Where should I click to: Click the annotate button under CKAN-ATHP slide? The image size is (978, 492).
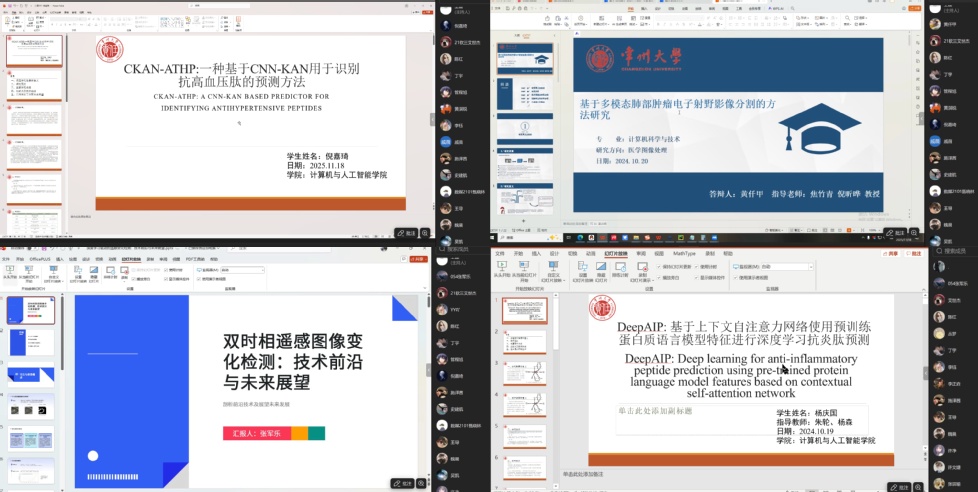tap(404, 232)
